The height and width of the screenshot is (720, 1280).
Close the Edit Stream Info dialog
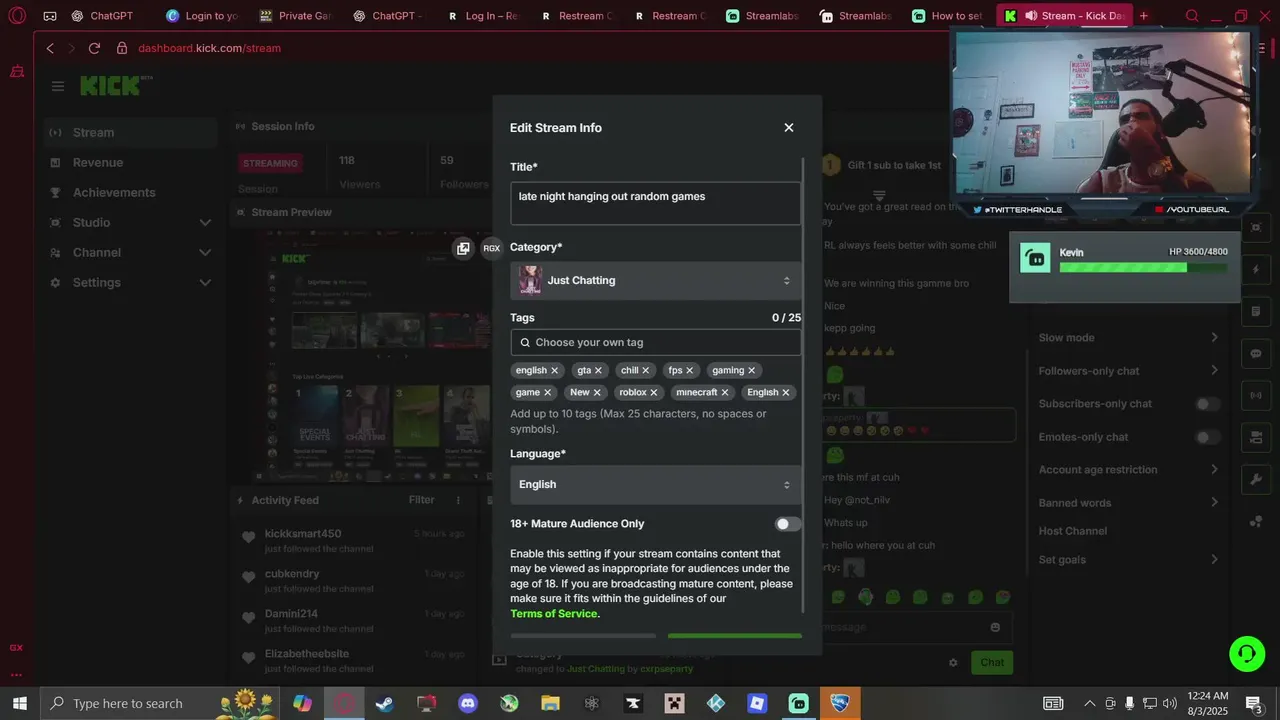click(x=789, y=128)
